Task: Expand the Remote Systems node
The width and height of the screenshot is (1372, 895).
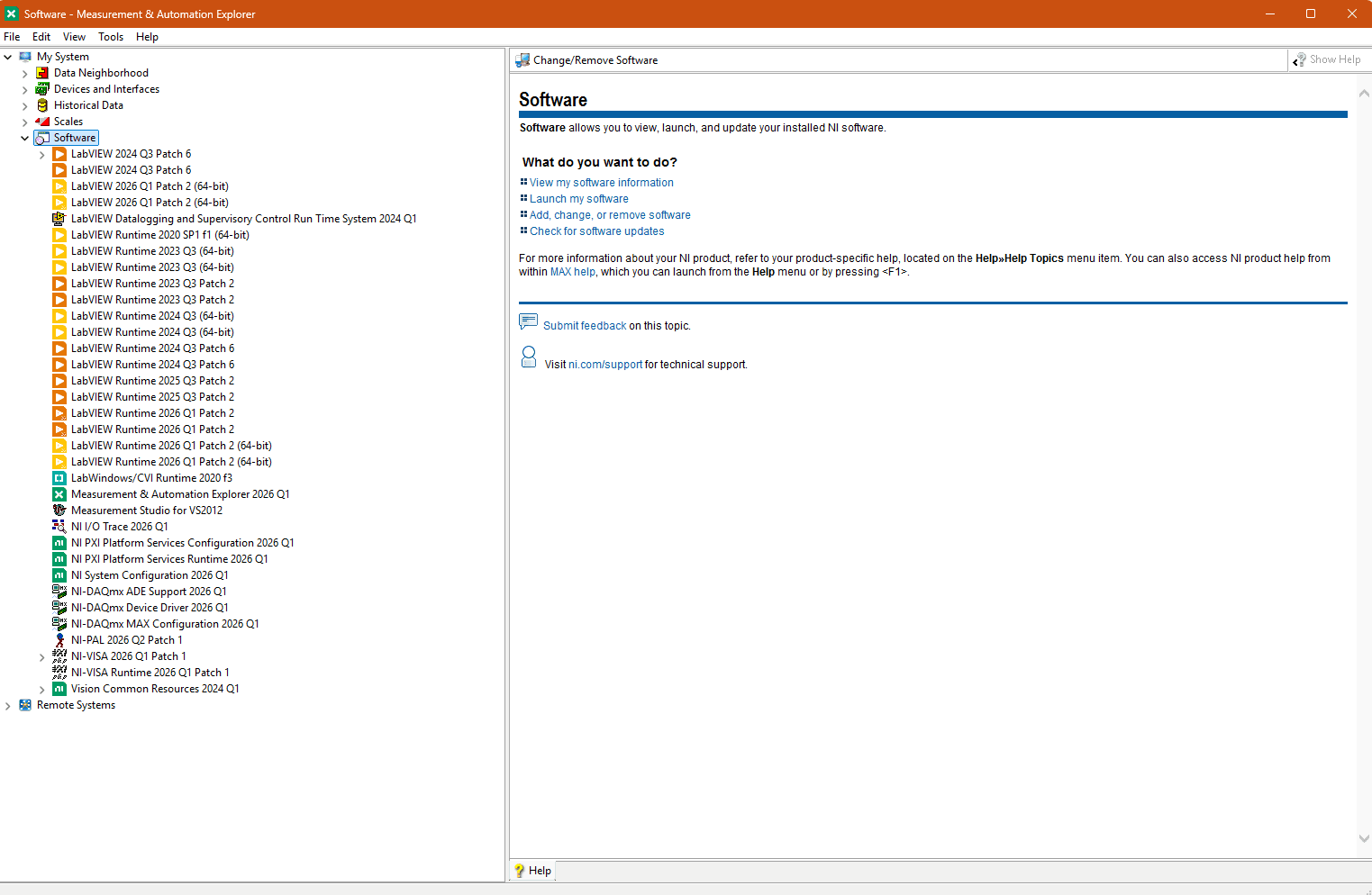Action: [8, 706]
